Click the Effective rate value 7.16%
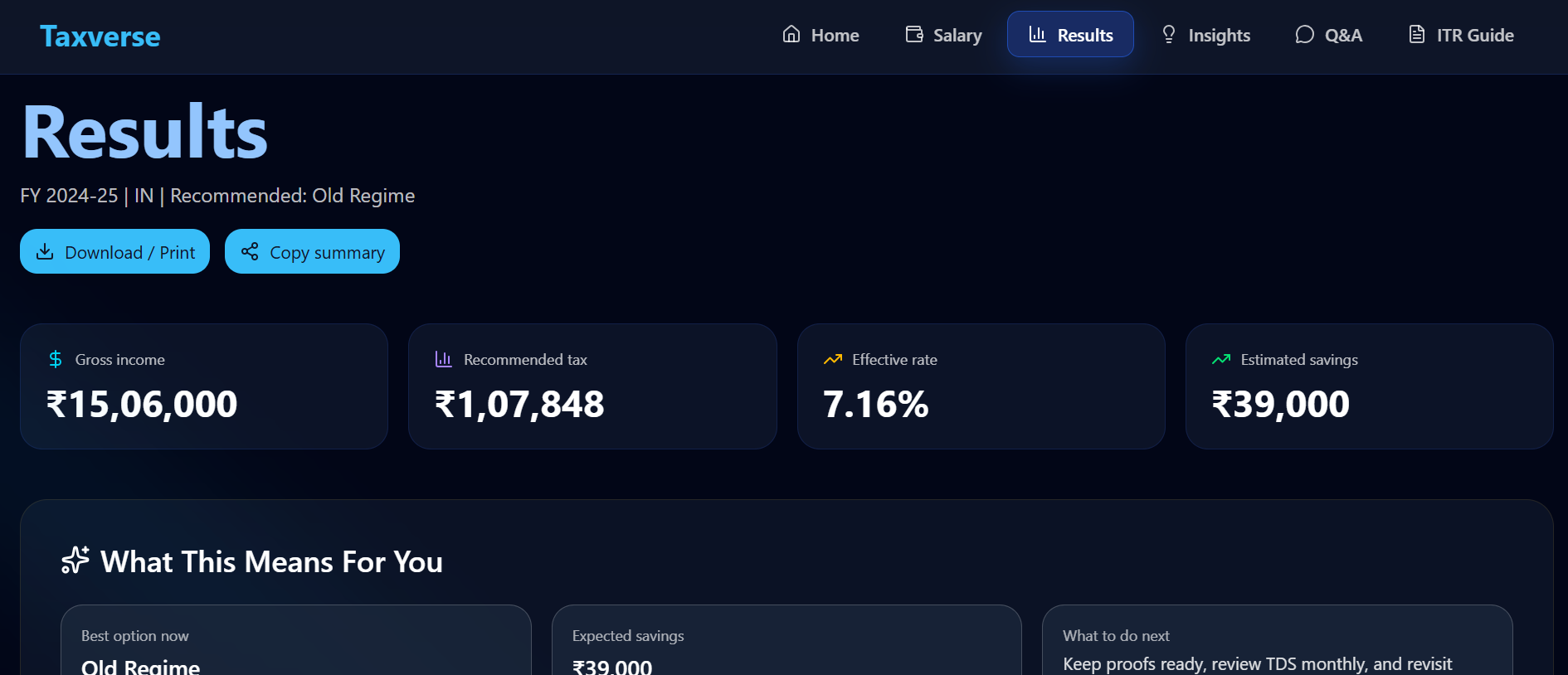 click(875, 405)
